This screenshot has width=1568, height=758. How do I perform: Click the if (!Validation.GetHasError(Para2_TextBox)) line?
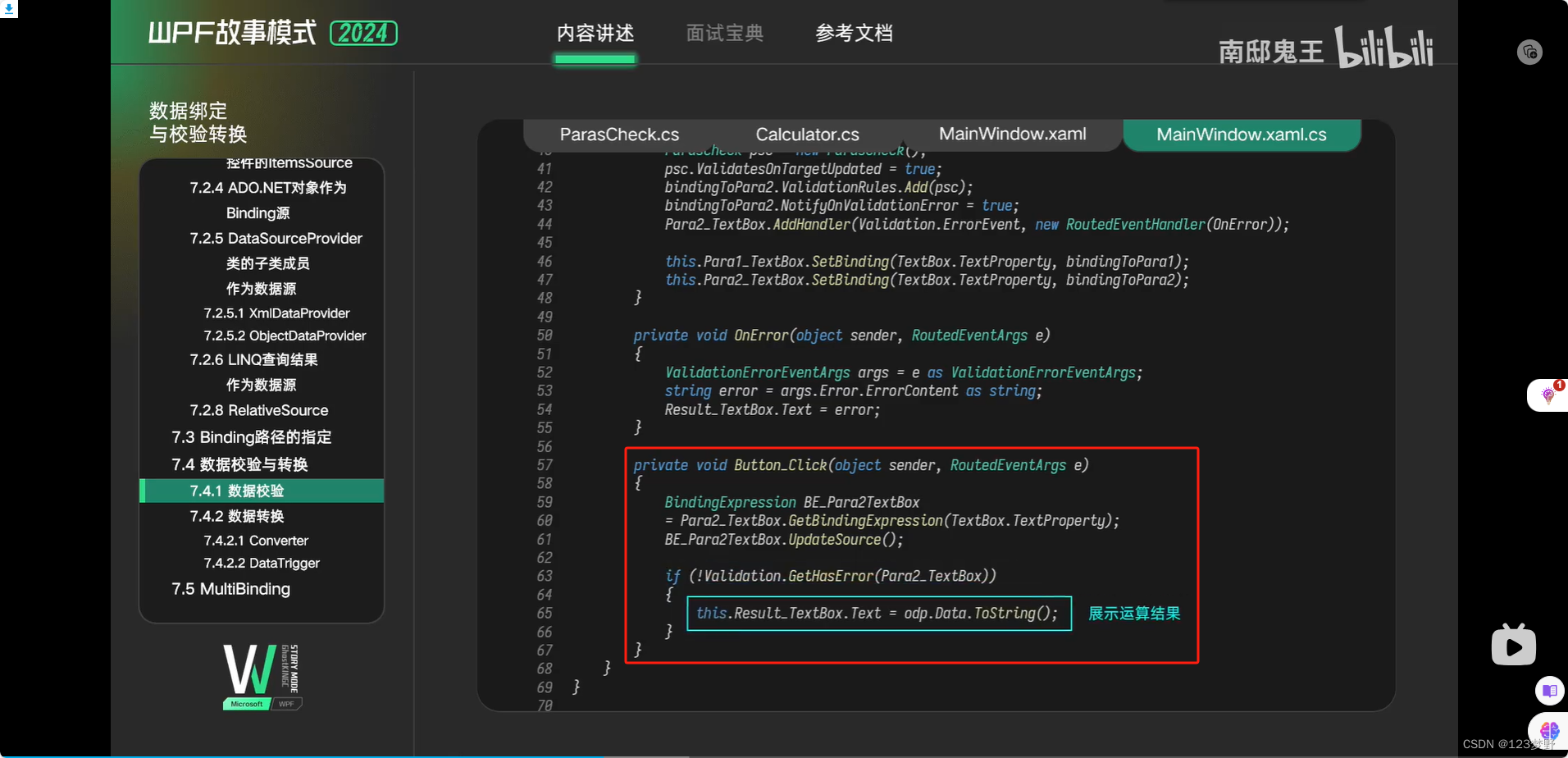830,576
